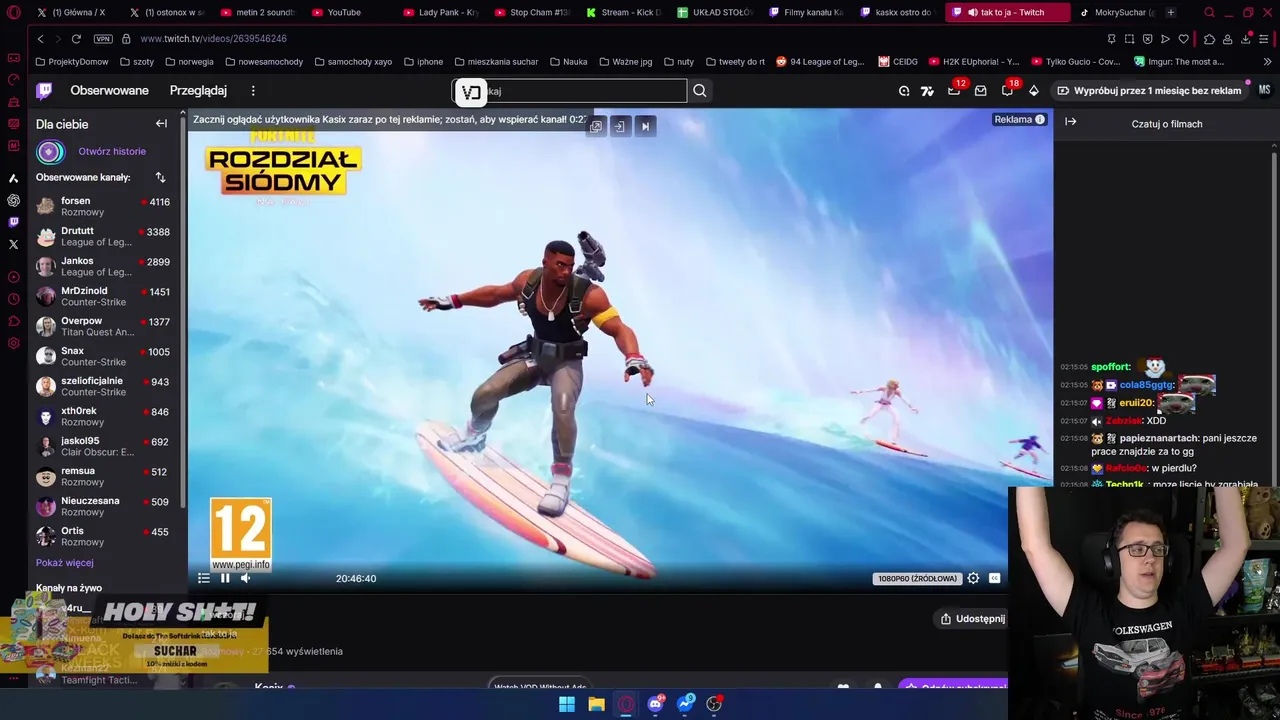Open the Obserwowane navigation link
Viewport: 1280px width, 720px height.
coord(109,91)
